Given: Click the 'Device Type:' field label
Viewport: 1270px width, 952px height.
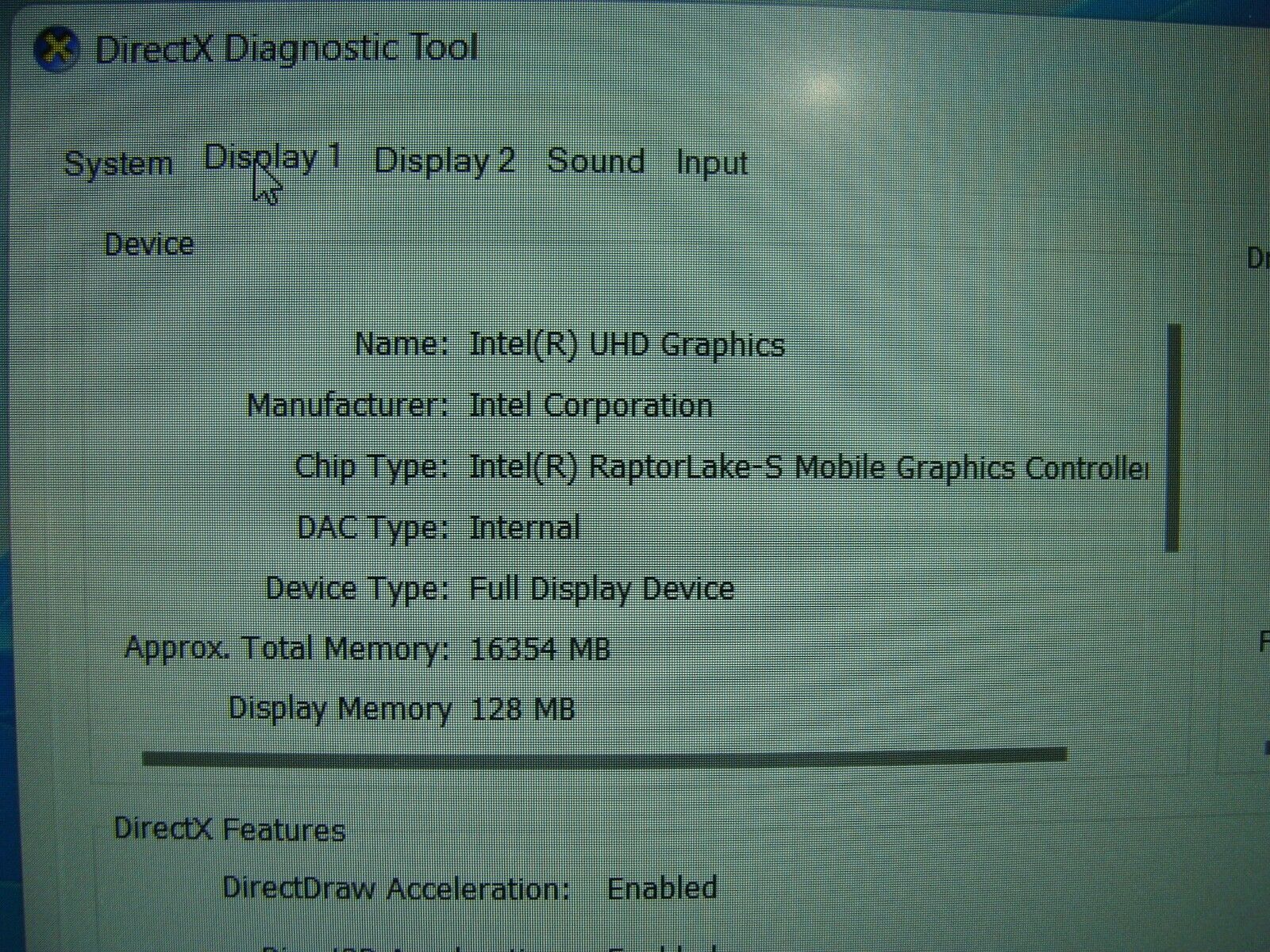Looking at the screenshot, I should (357, 589).
